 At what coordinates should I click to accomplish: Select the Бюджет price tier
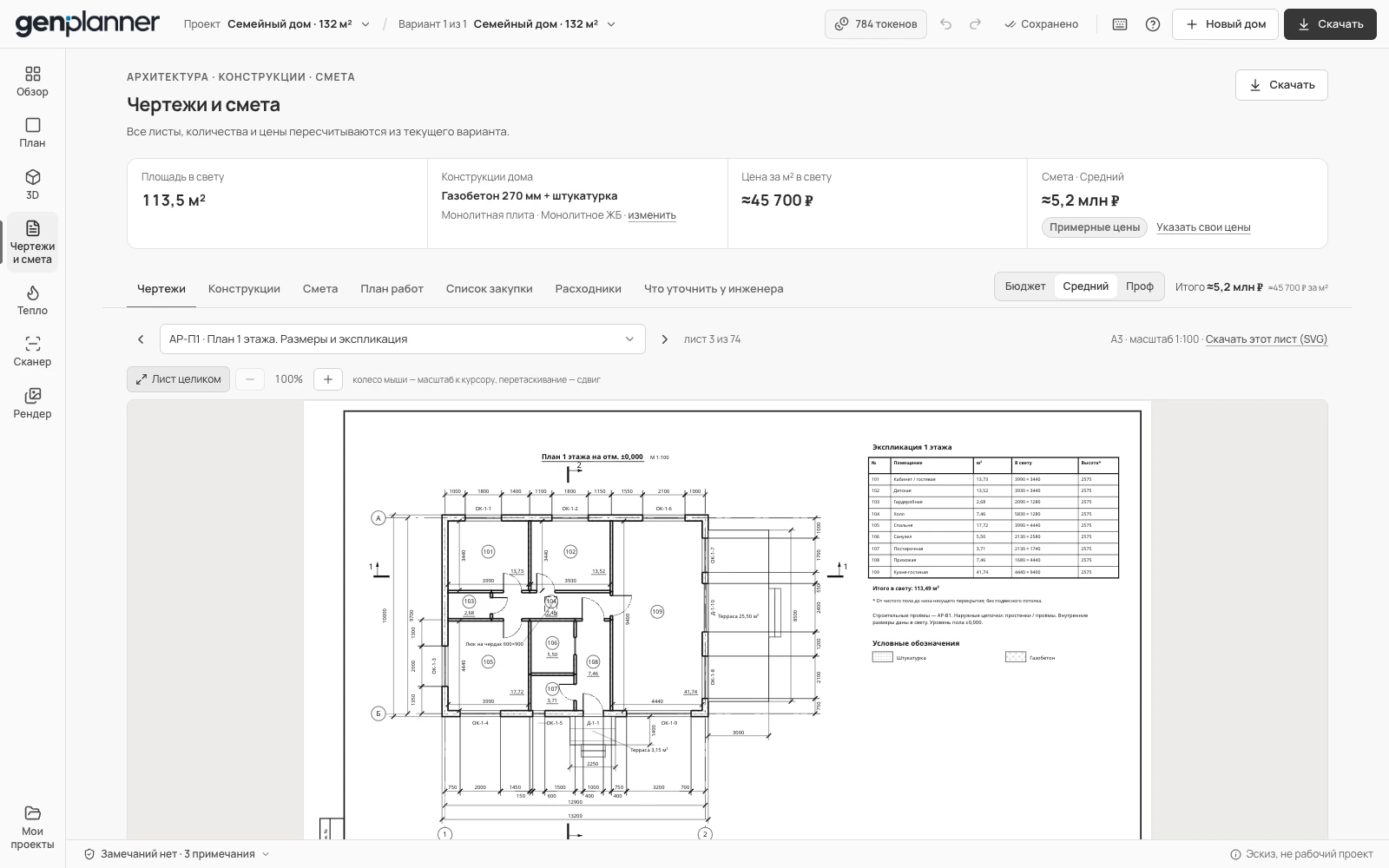[x=1025, y=286]
